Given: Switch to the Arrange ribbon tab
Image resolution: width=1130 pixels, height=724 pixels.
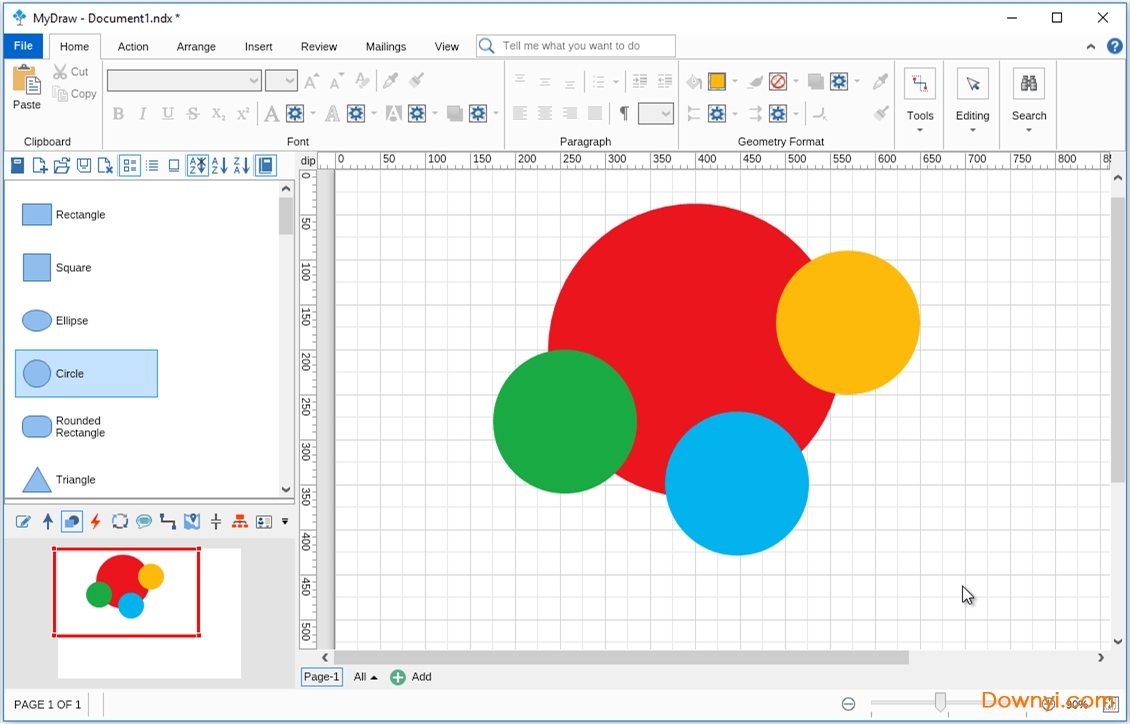Looking at the screenshot, I should coord(196,46).
